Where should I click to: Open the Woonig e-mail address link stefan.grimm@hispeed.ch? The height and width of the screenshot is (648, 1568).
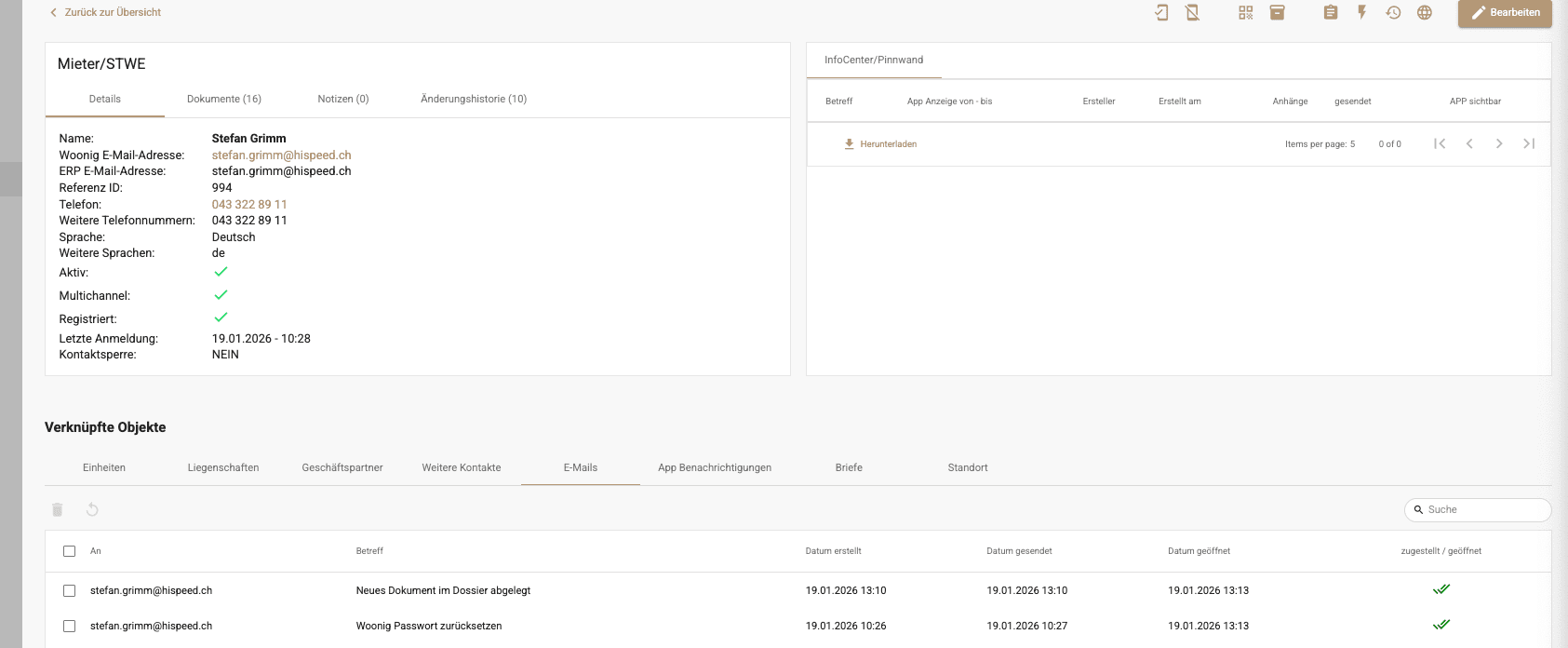point(281,155)
